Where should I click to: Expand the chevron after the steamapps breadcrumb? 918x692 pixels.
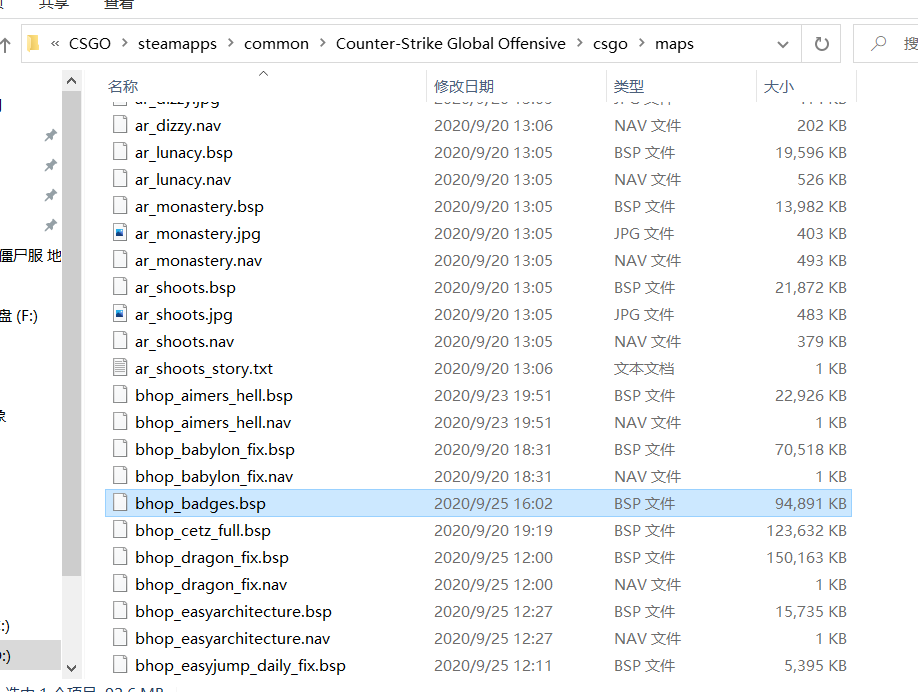click(230, 44)
